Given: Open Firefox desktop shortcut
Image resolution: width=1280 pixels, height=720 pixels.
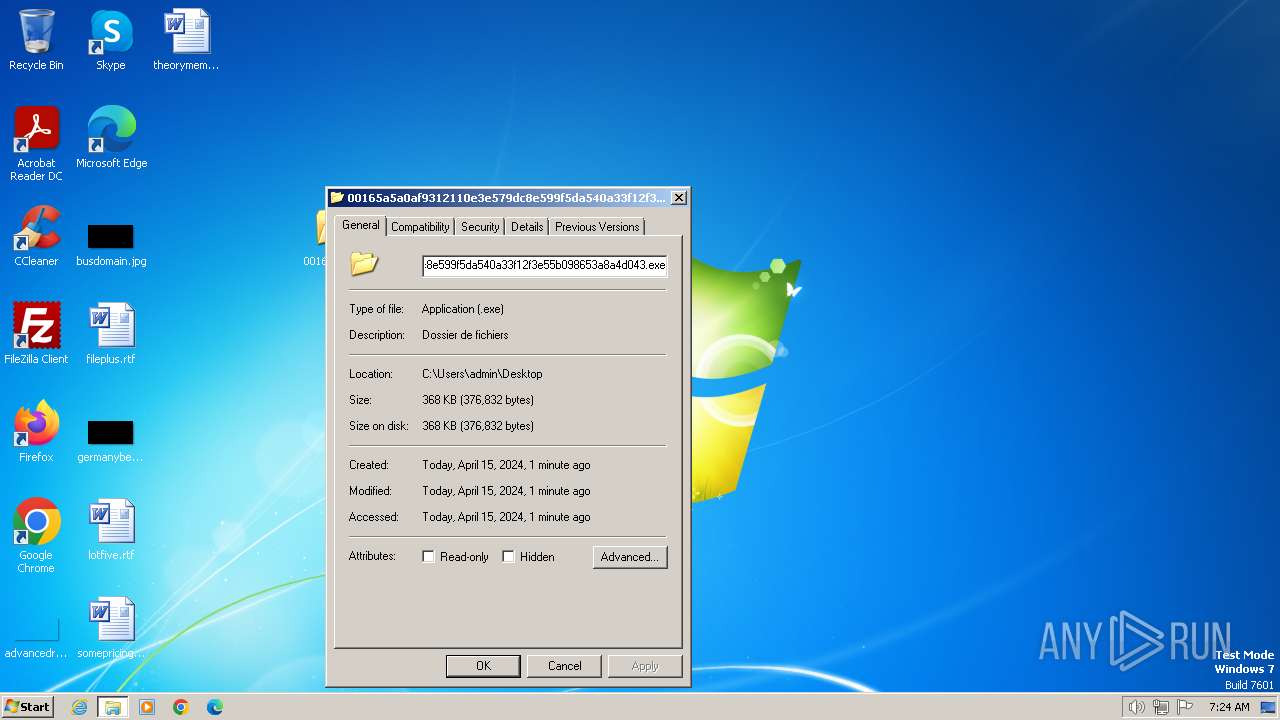Looking at the screenshot, I should point(36,432).
